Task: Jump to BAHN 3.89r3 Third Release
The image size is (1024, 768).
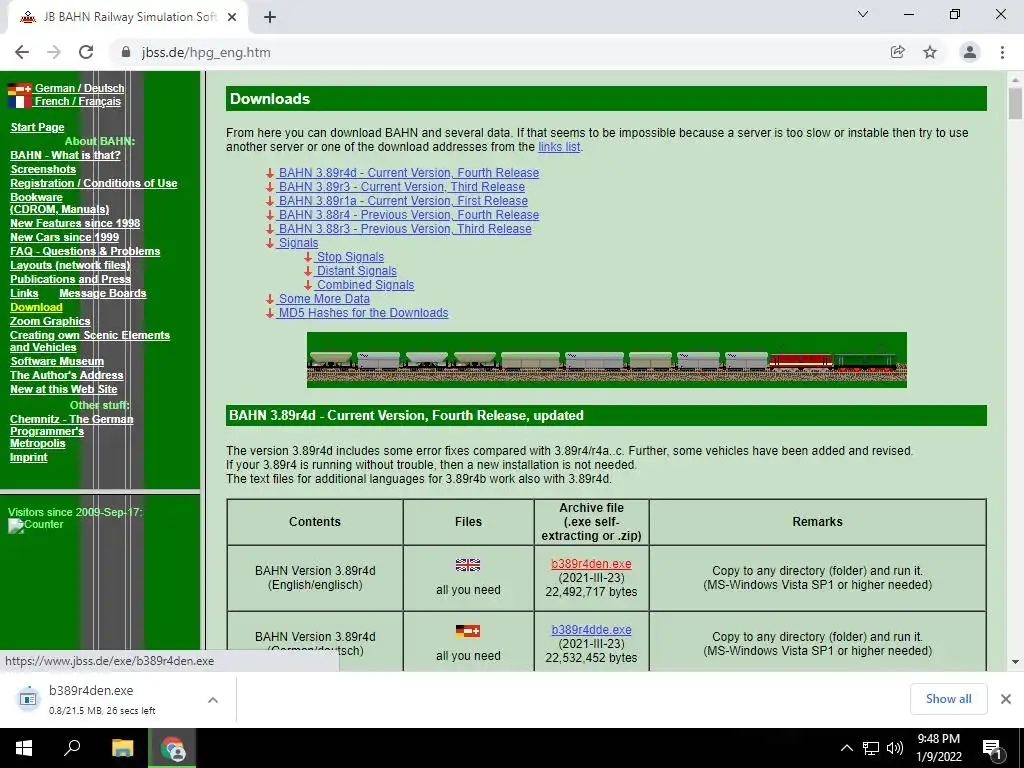Action: coord(401,187)
